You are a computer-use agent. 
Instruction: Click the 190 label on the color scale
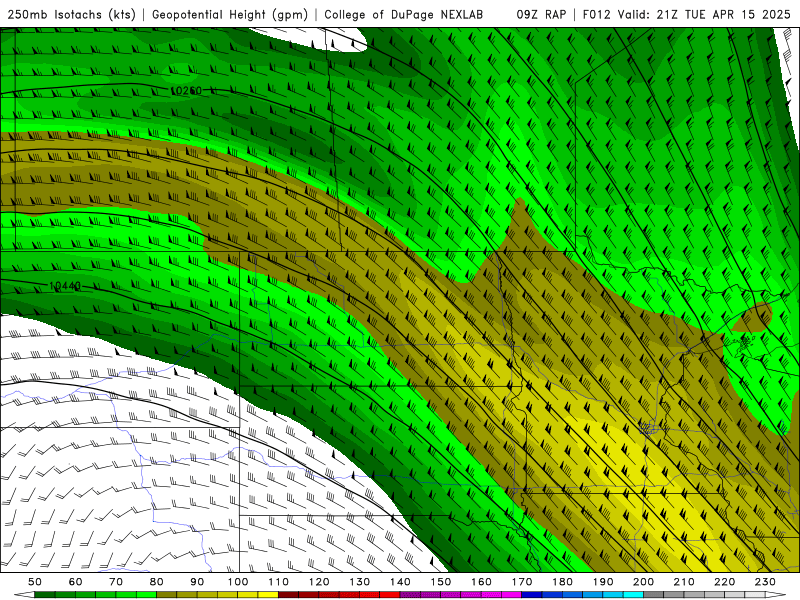tap(603, 582)
